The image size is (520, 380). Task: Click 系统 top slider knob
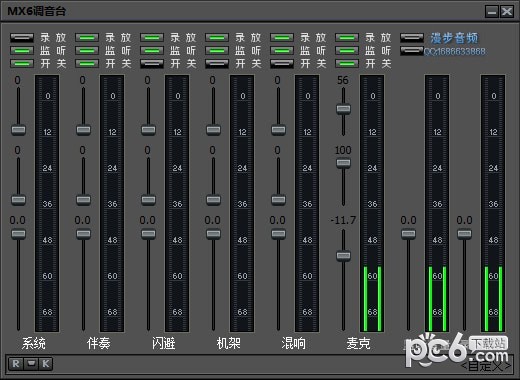coord(18,130)
